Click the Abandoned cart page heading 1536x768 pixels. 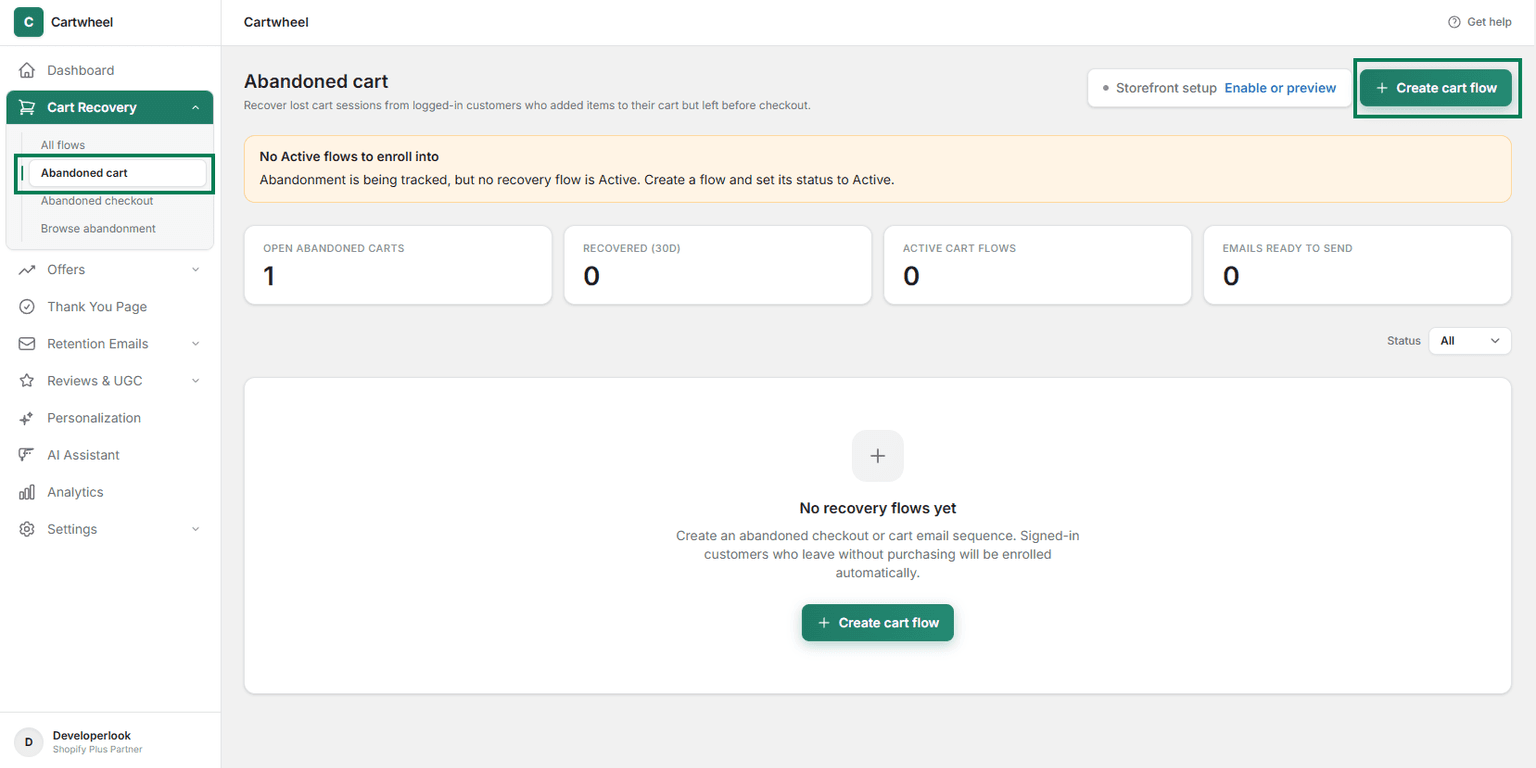316,82
